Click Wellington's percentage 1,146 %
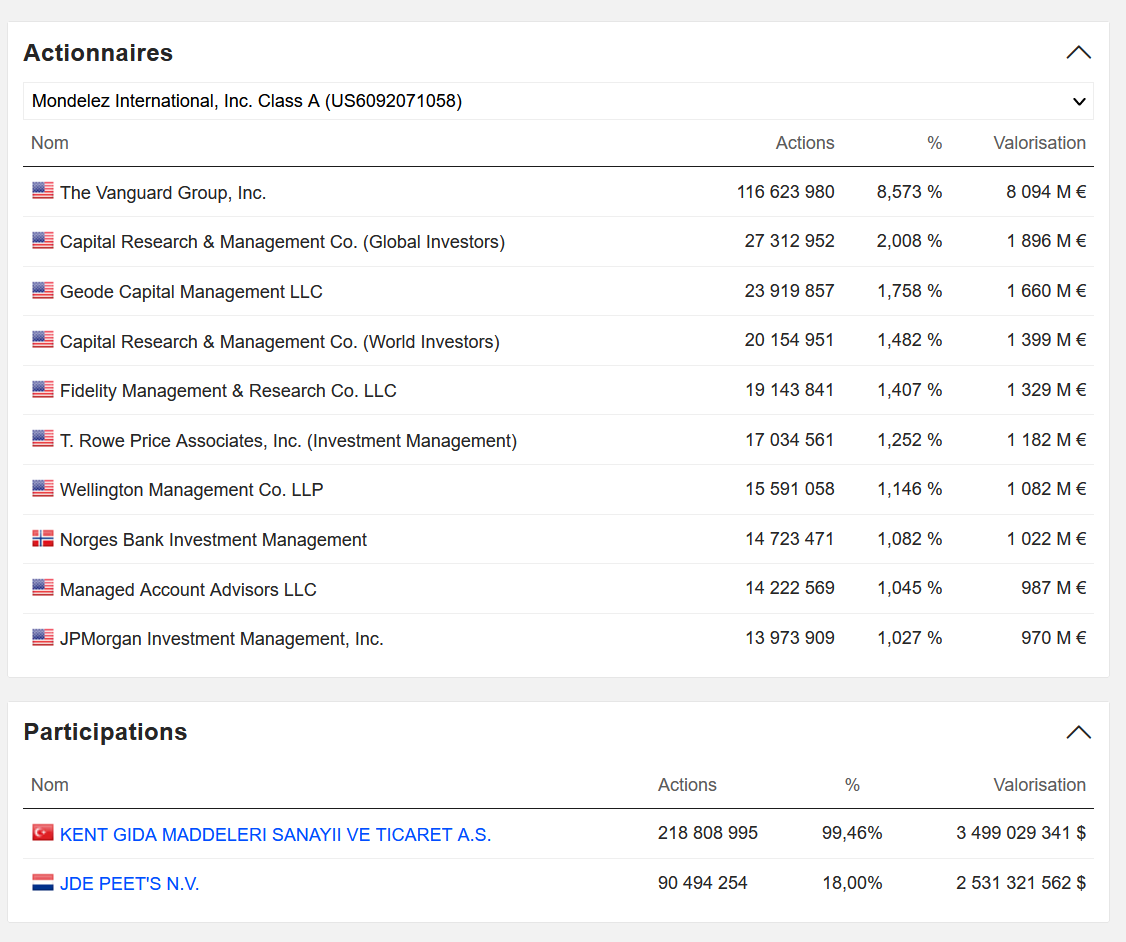This screenshot has width=1126, height=942. tap(909, 489)
